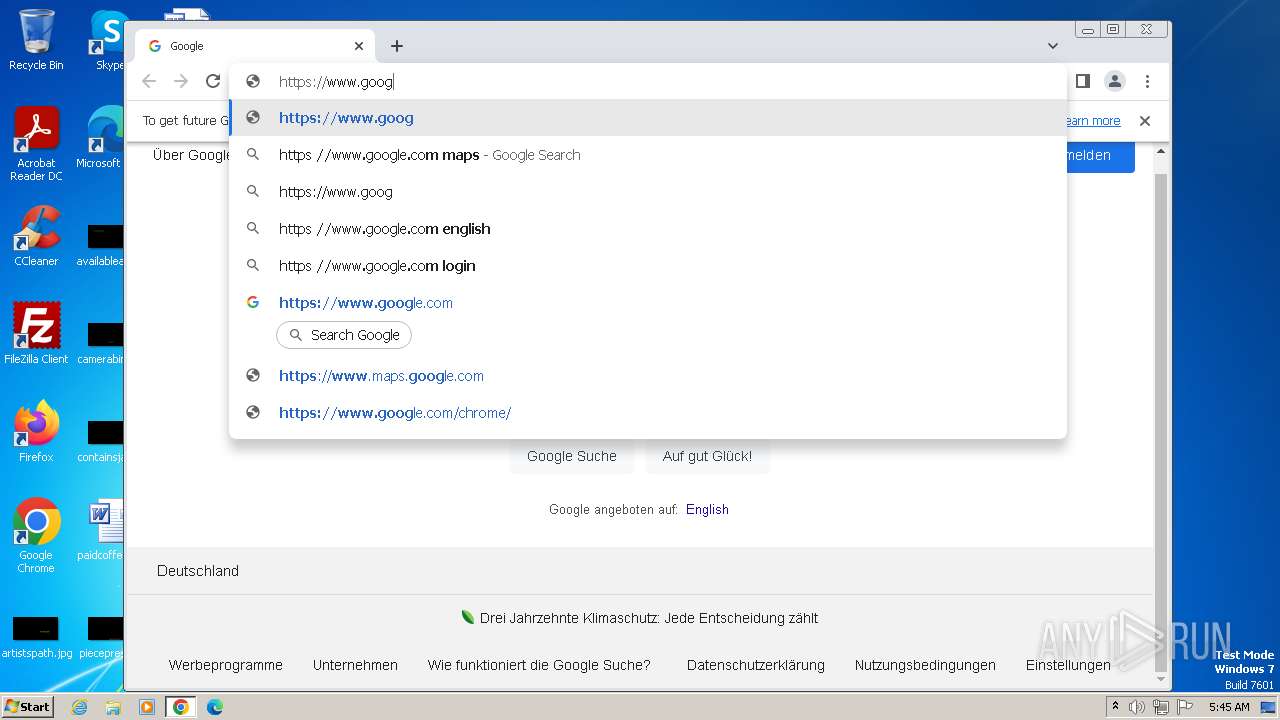Switch Google to English language link
The image size is (1280, 720).
(x=707, y=509)
